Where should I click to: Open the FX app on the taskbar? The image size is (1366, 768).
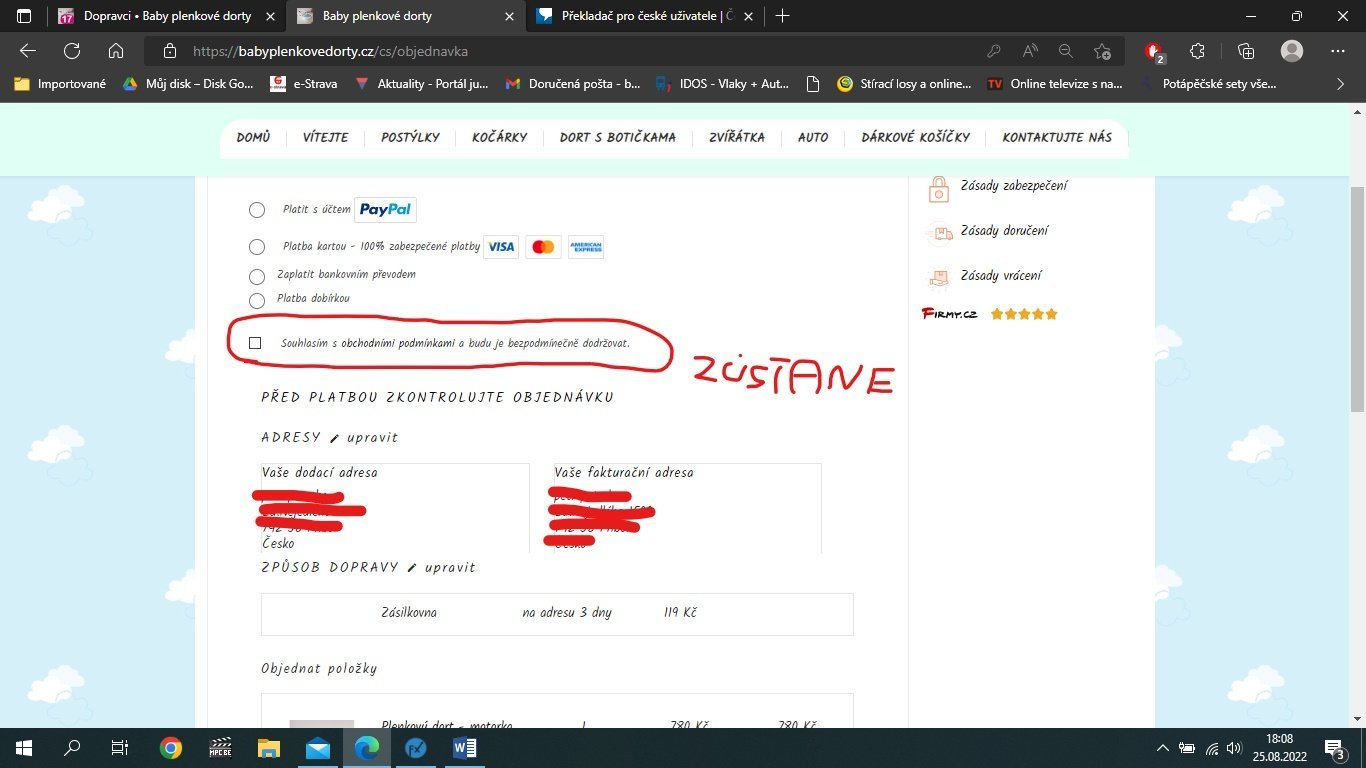tap(416, 748)
